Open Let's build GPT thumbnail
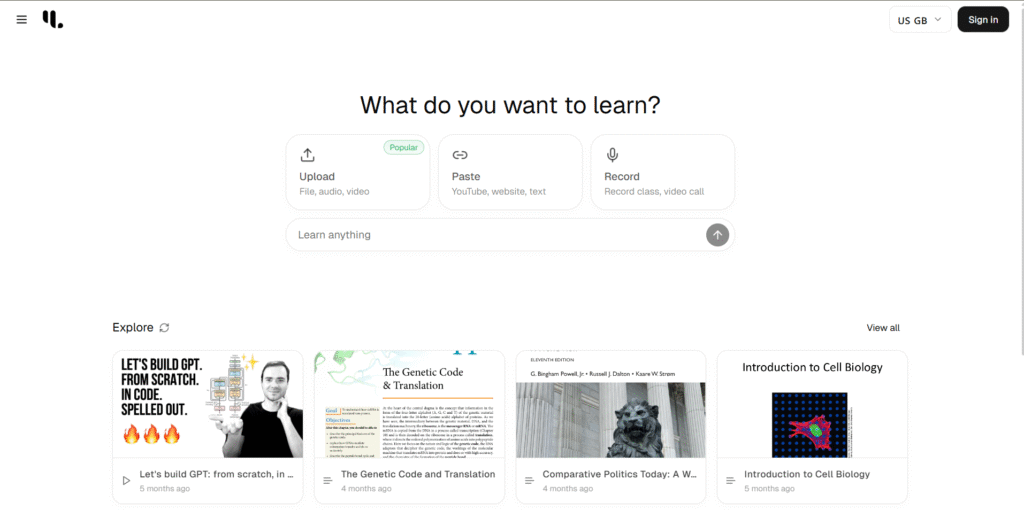 (208, 404)
